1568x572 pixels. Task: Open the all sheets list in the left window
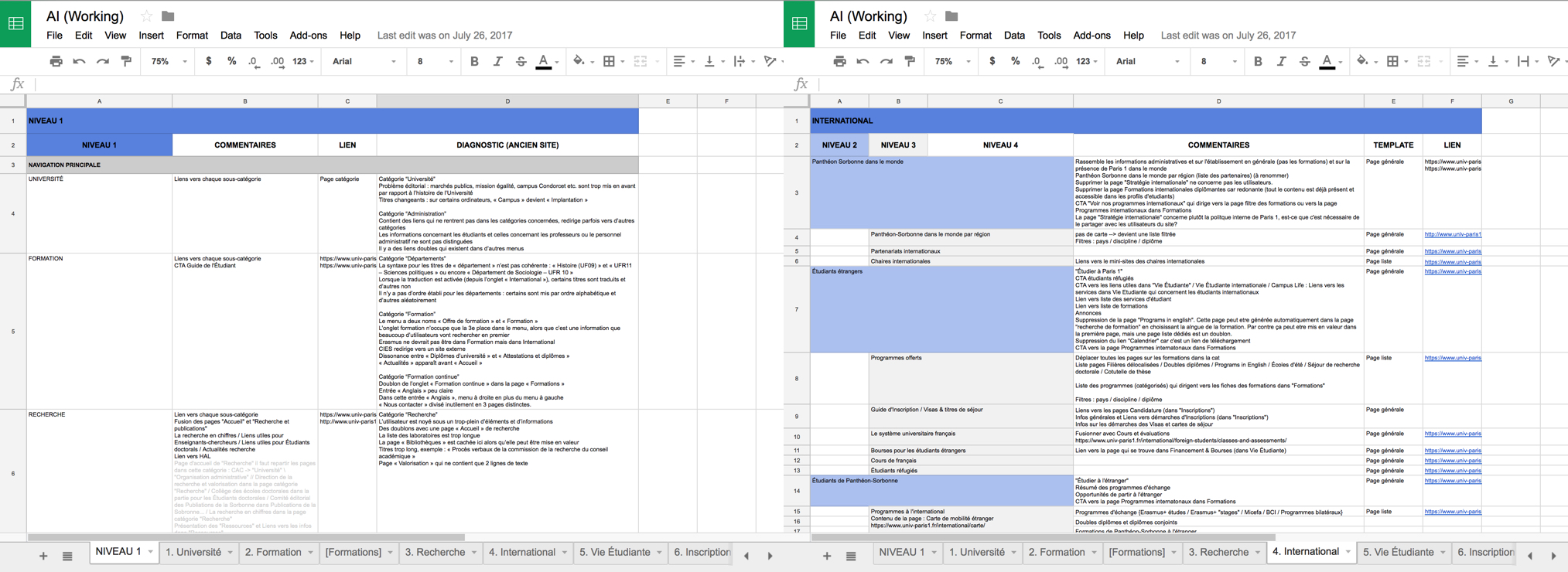(x=67, y=555)
